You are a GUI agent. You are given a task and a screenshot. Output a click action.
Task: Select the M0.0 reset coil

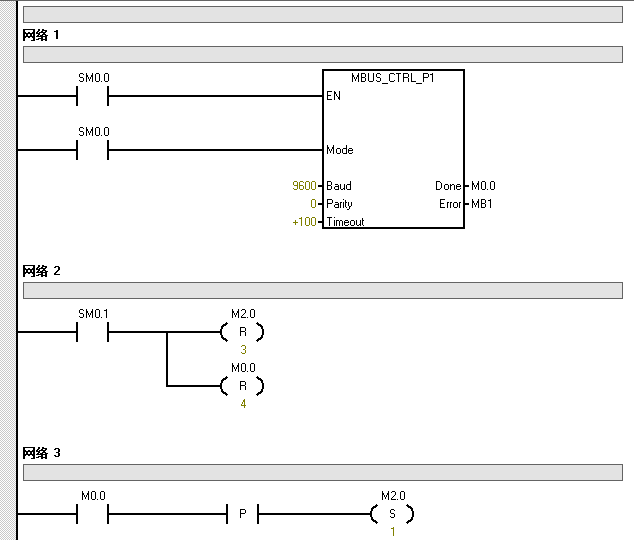tap(243, 386)
